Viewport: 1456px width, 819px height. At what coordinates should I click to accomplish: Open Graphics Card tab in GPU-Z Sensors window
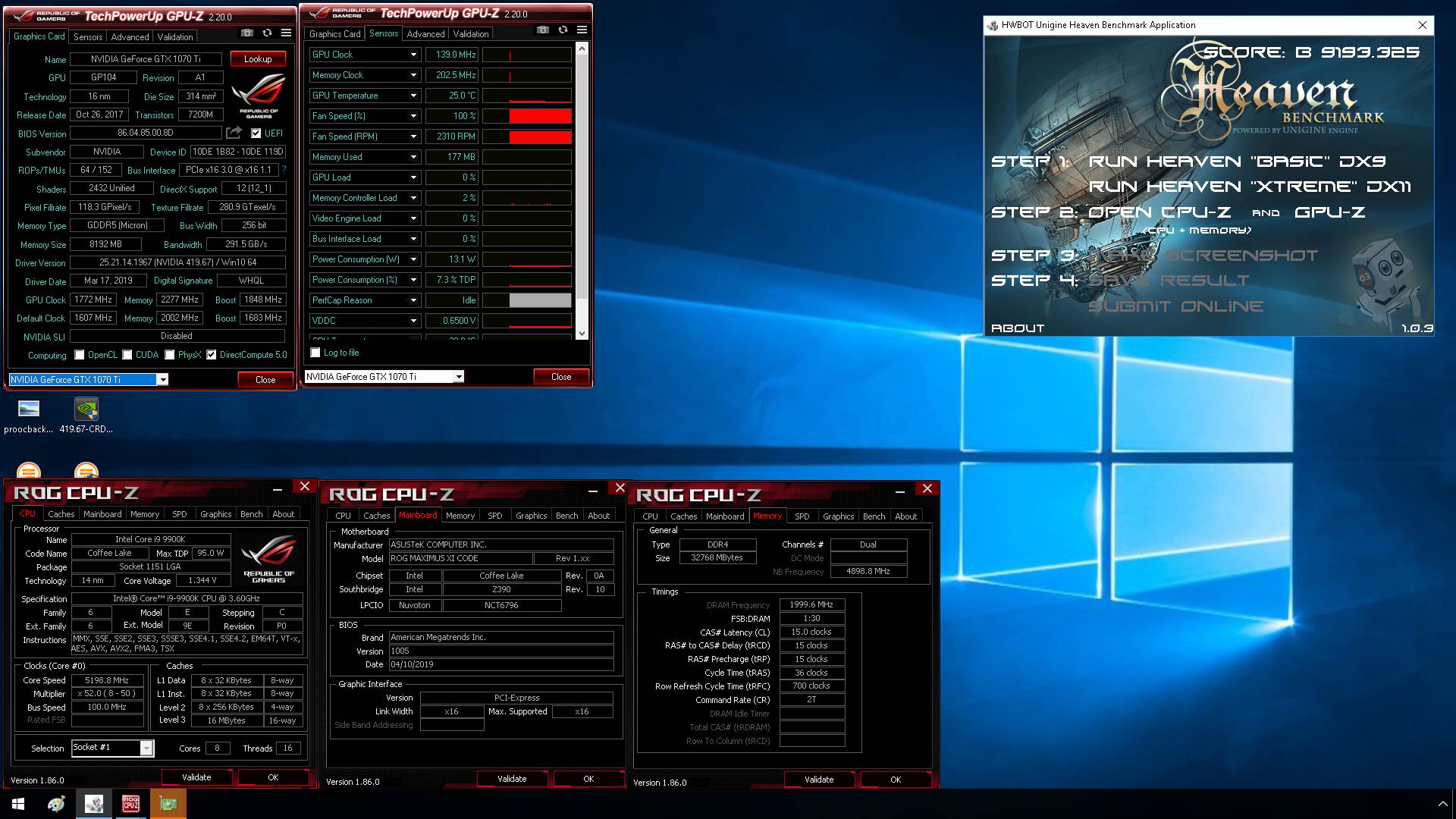tap(335, 33)
